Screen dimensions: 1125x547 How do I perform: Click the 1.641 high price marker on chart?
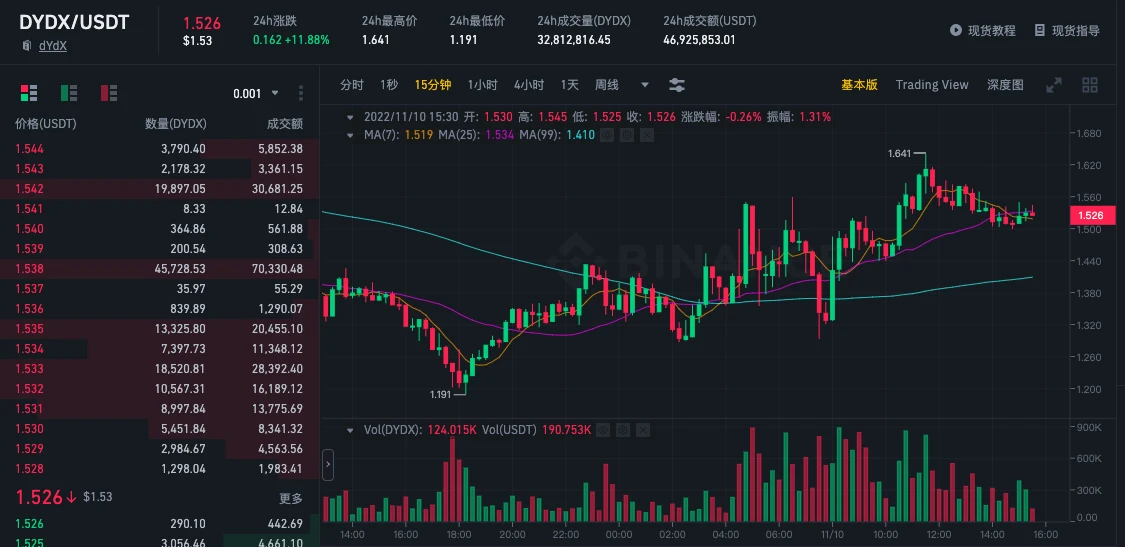pyautogui.click(x=898, y=154)
